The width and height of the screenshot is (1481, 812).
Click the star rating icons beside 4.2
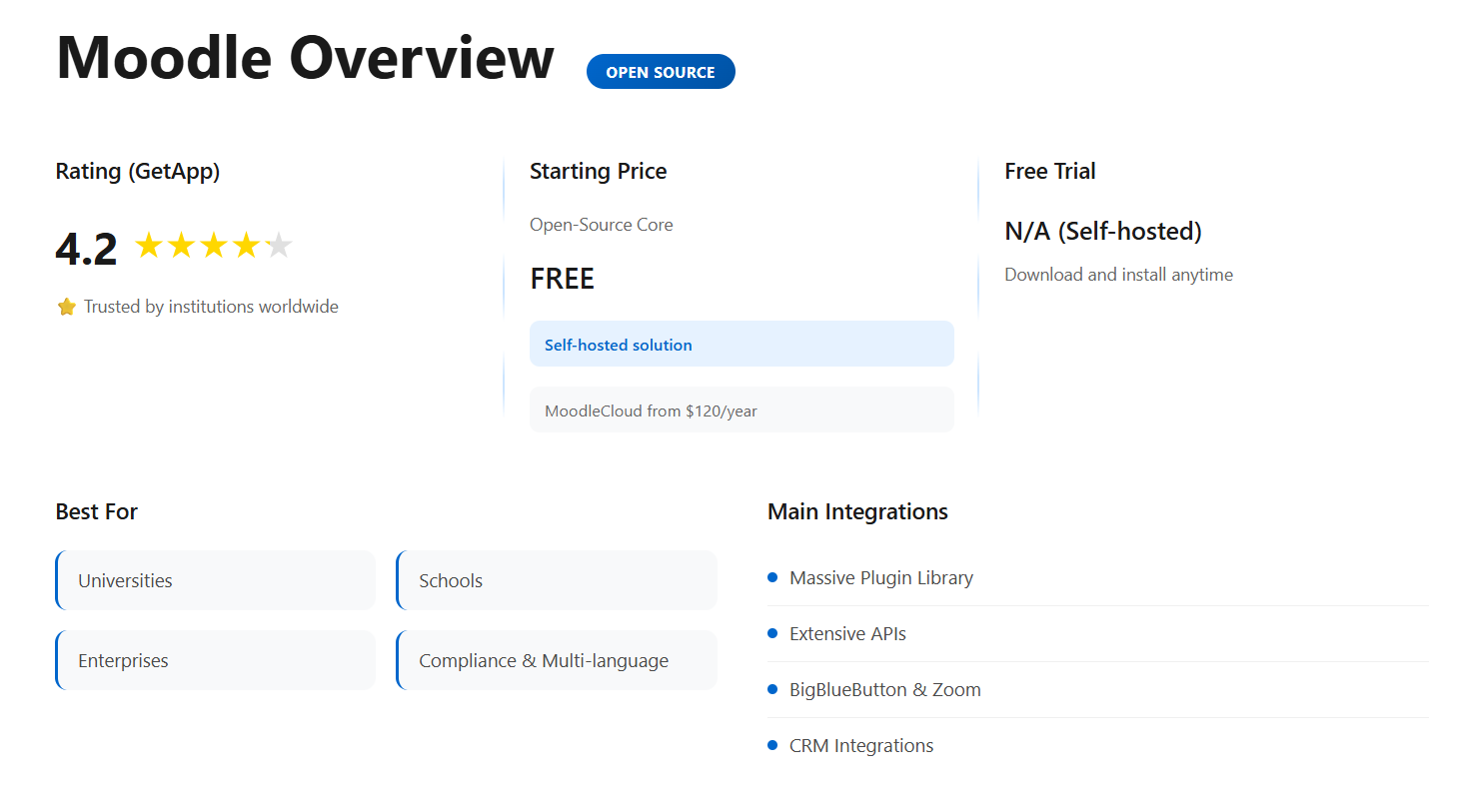214,245
